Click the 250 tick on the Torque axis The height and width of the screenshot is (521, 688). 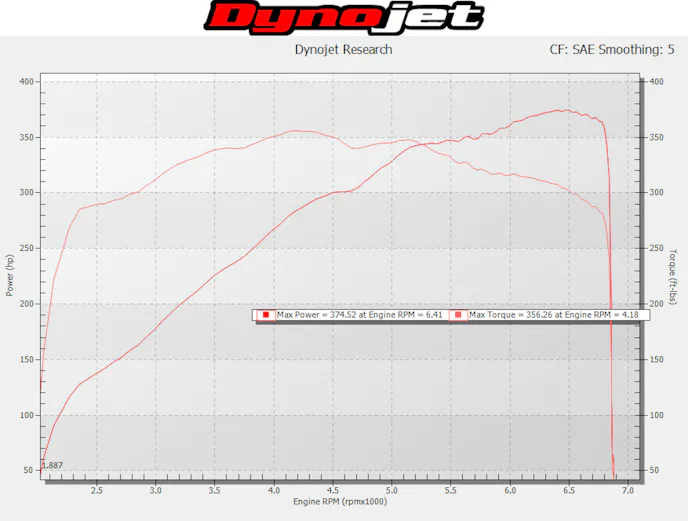[658, 248]
